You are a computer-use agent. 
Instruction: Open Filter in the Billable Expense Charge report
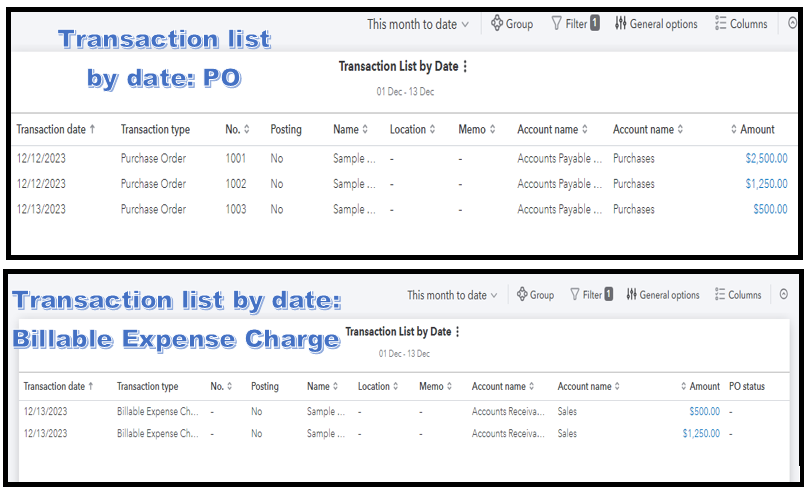pos(590,295)
